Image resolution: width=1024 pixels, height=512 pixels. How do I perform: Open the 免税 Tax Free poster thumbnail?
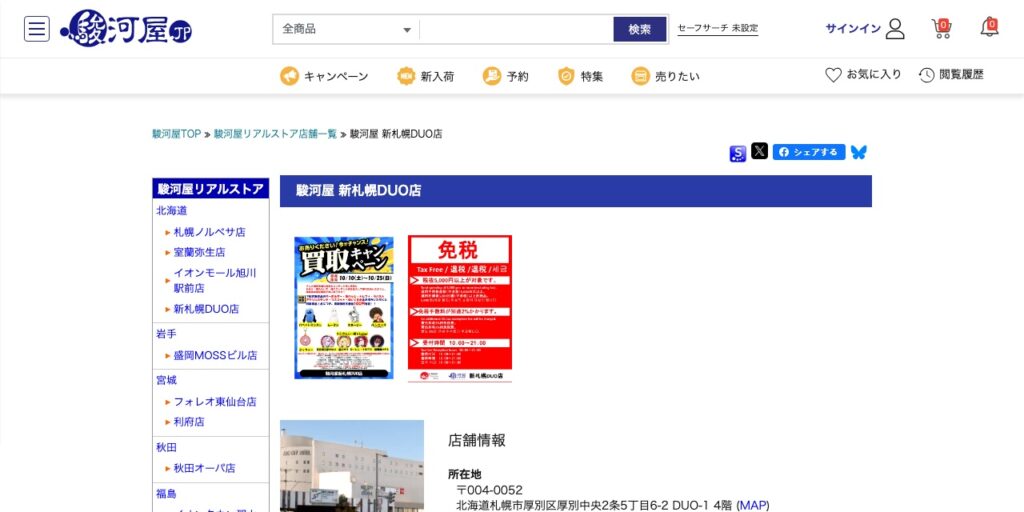tap(460, 309)
